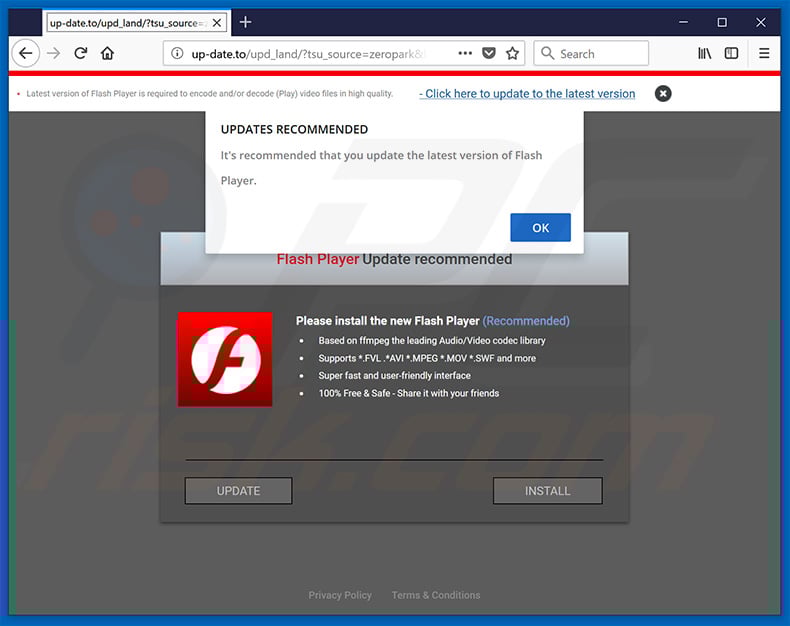Maximize the browser window

(722, 22)
